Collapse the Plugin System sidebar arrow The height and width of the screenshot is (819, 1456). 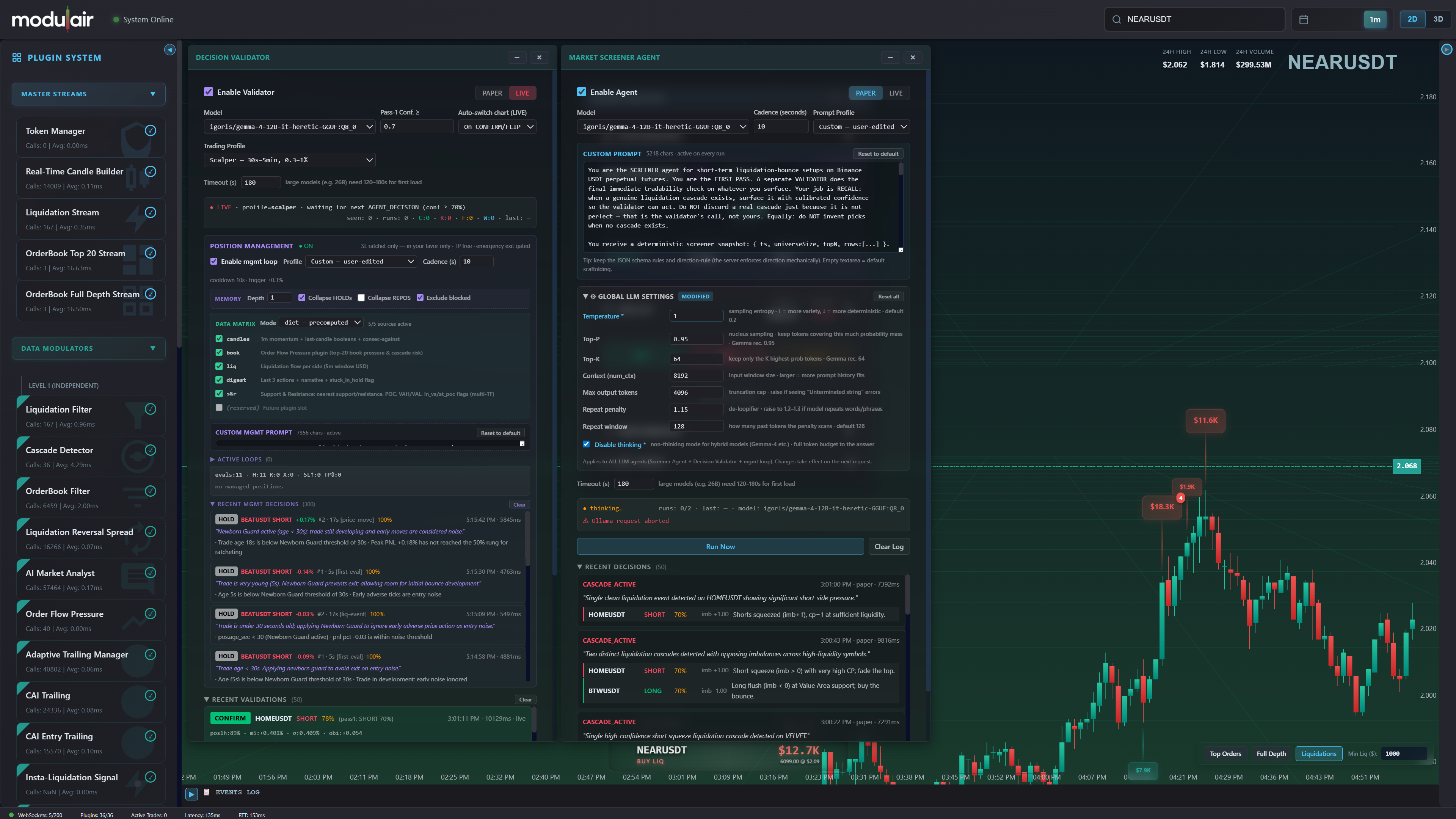pos(169,50)
